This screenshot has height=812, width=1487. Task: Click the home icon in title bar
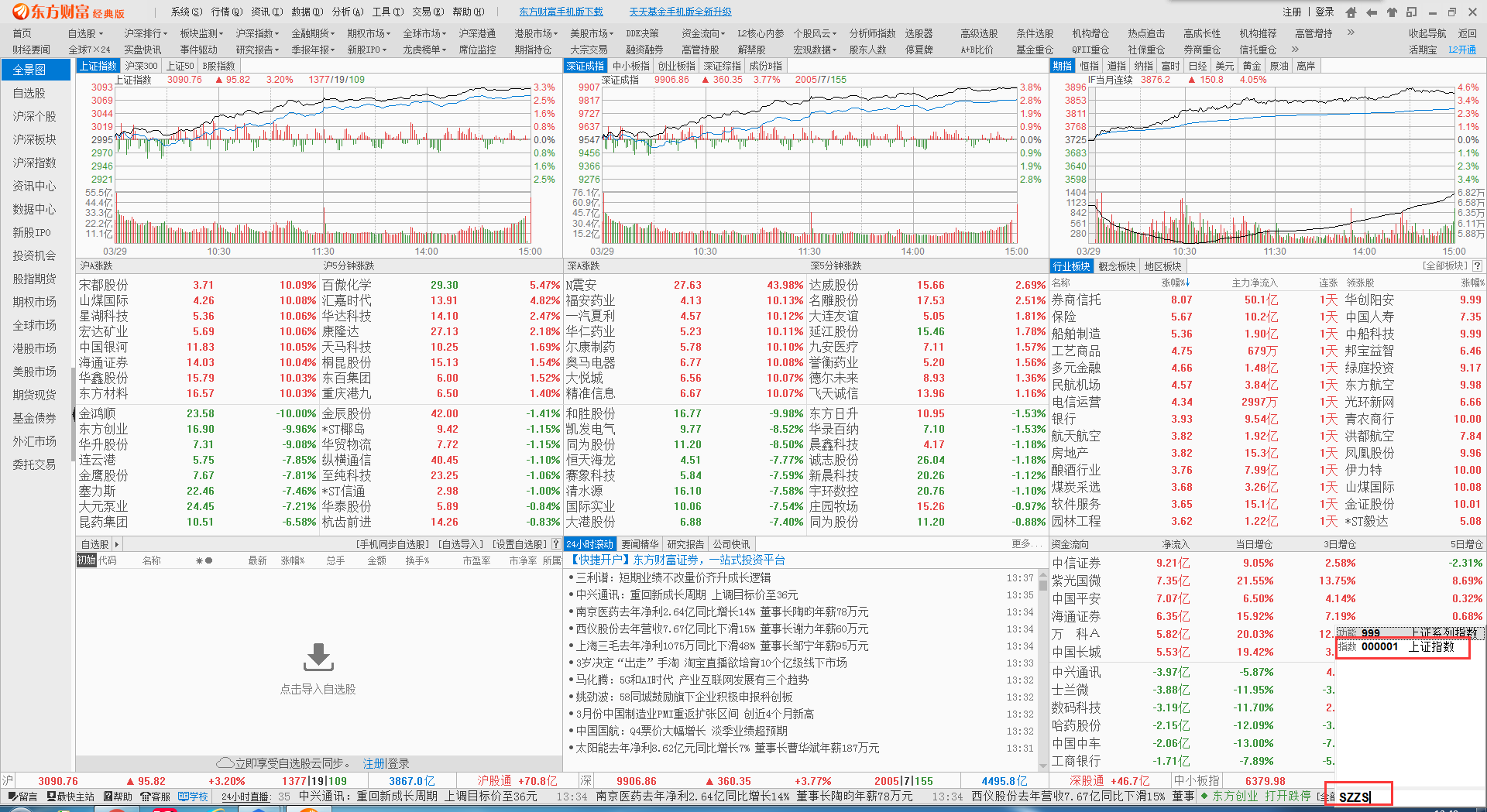1351,12
